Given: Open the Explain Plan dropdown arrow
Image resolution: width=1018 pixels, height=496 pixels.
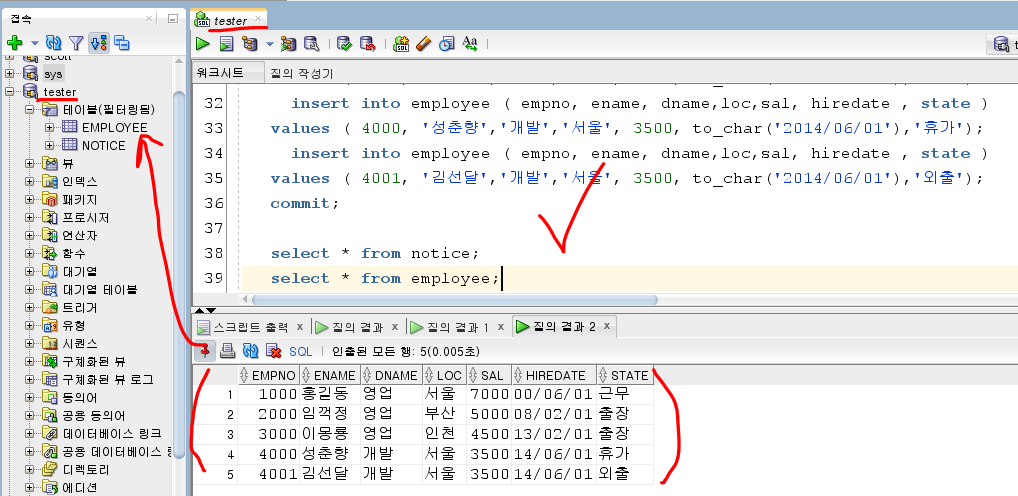Looking at the screenshot, I should tap(269, 44).
